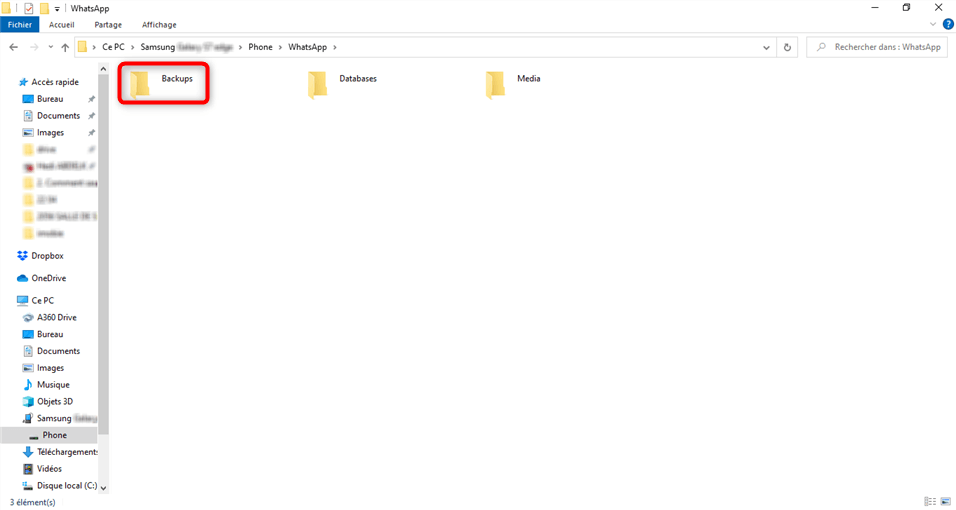The image size is (956, 510).
Task: Select Téléchargements in the navigation pane
Action: (x=67, y=452)
